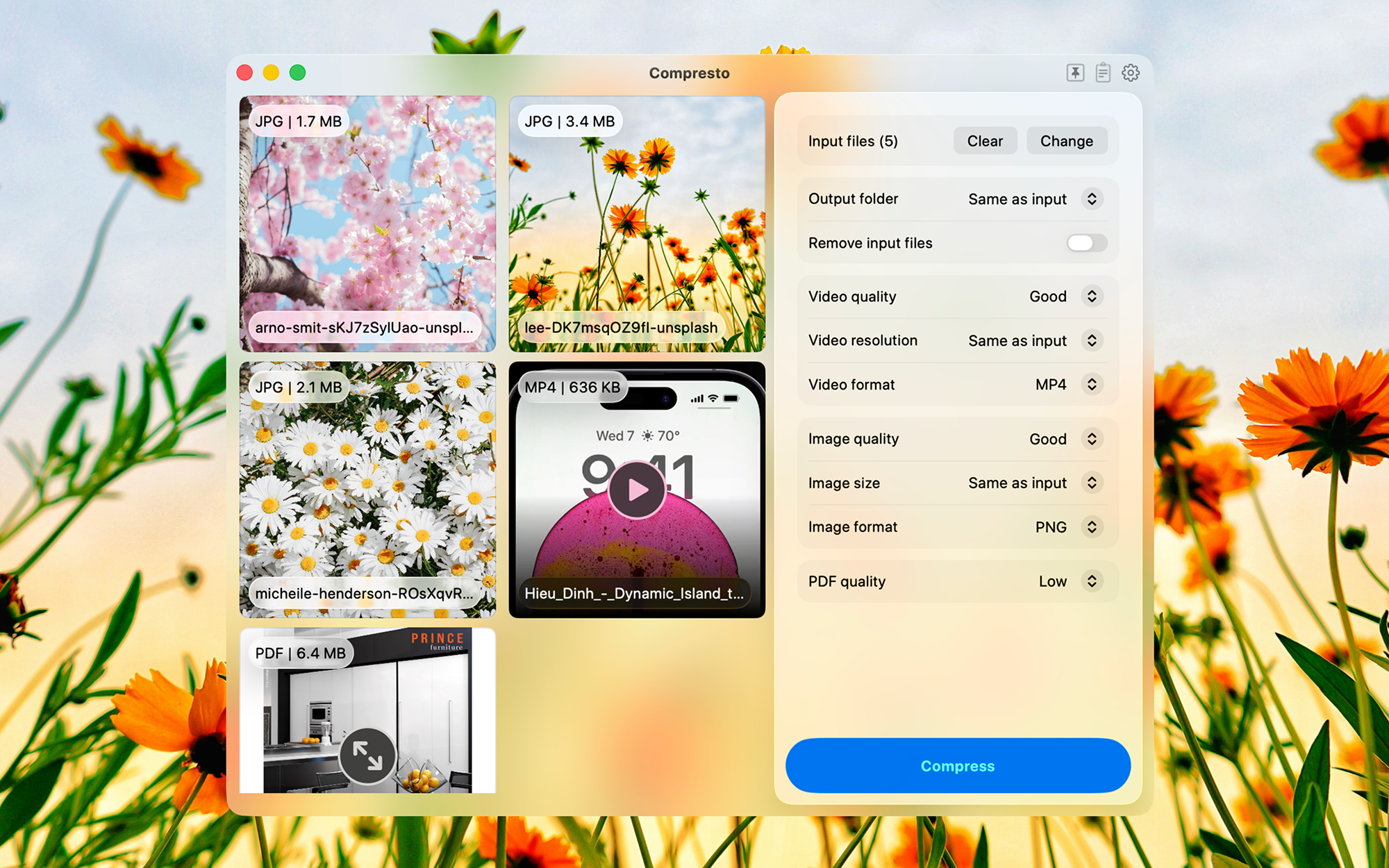
Task: Lower the PDF quality setting
Action: click(1093, 581)
